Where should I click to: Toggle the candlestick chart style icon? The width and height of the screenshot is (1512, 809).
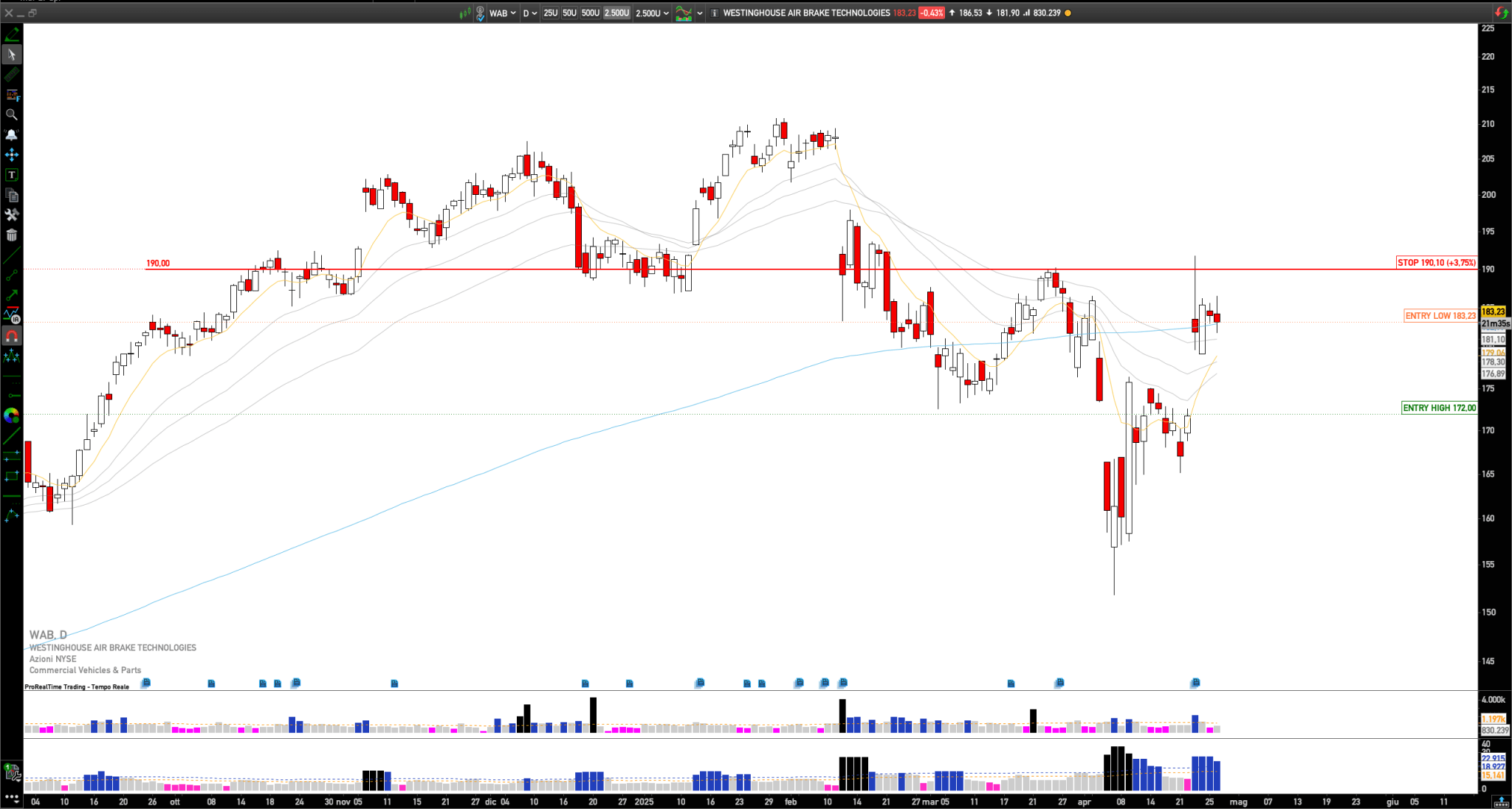[x=465, y=13]
